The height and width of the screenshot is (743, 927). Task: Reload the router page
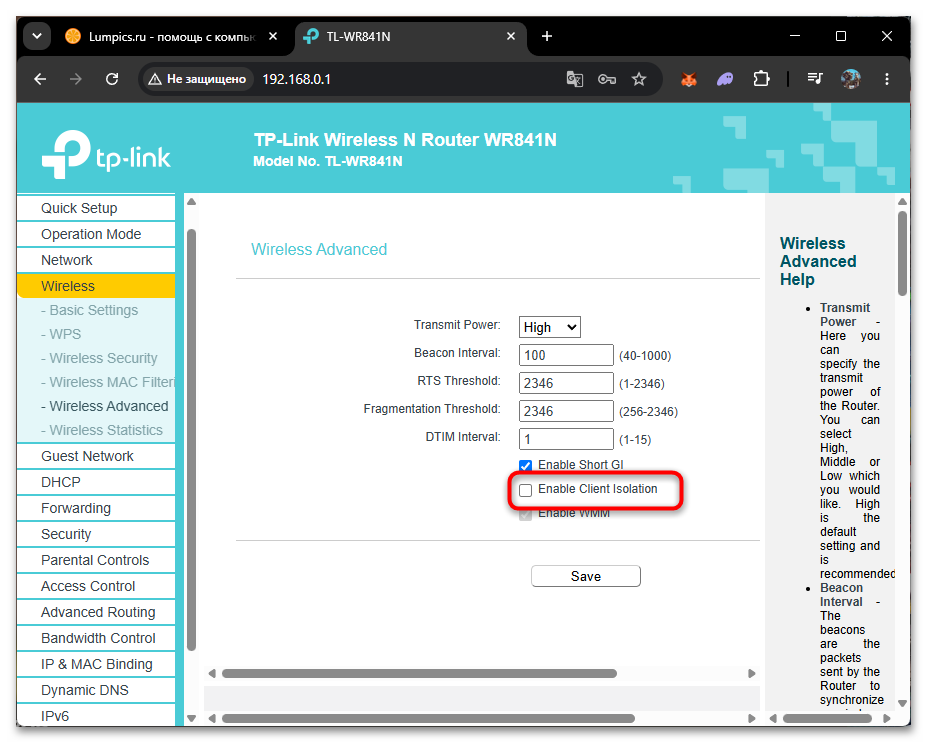[x=112, y=79]
